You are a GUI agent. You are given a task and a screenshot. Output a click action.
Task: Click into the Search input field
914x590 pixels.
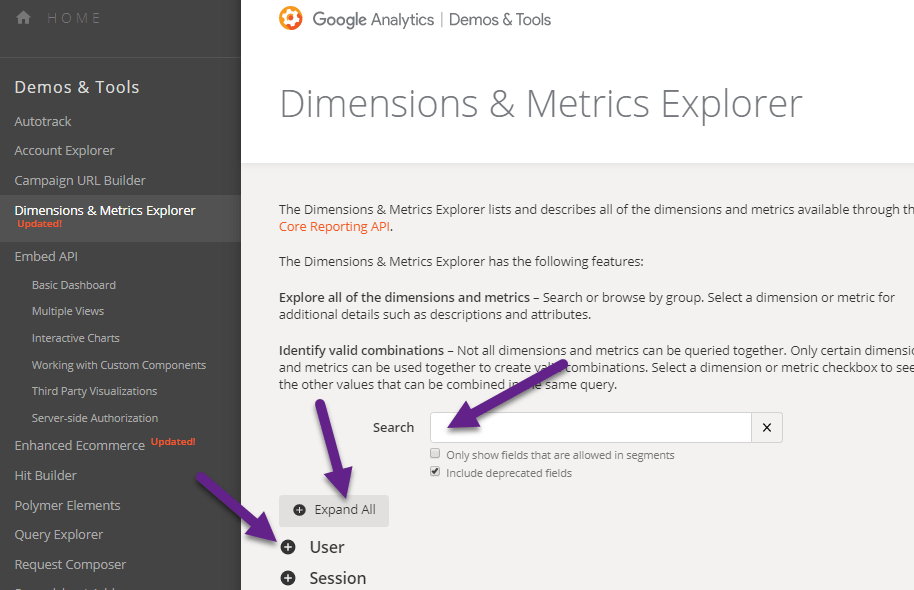[x=590, y=427]
